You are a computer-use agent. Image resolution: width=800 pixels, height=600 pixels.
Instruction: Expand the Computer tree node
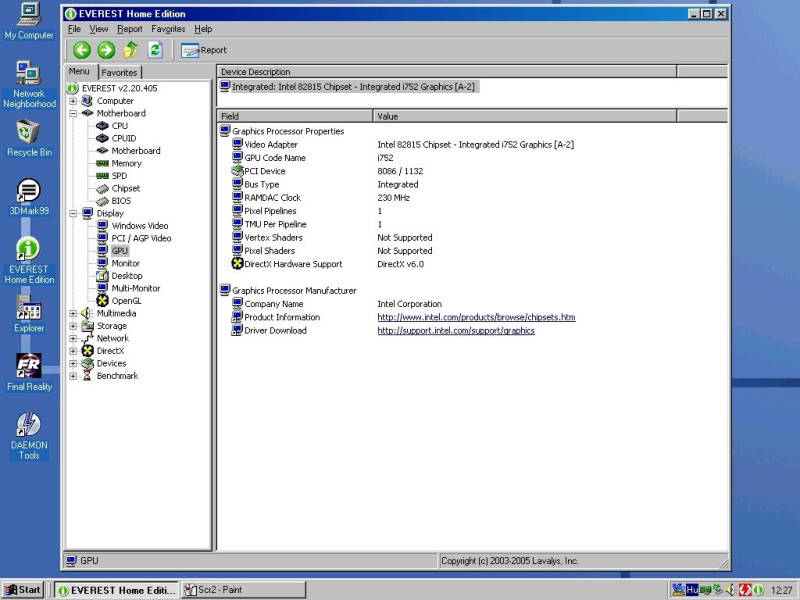(73, 101)
